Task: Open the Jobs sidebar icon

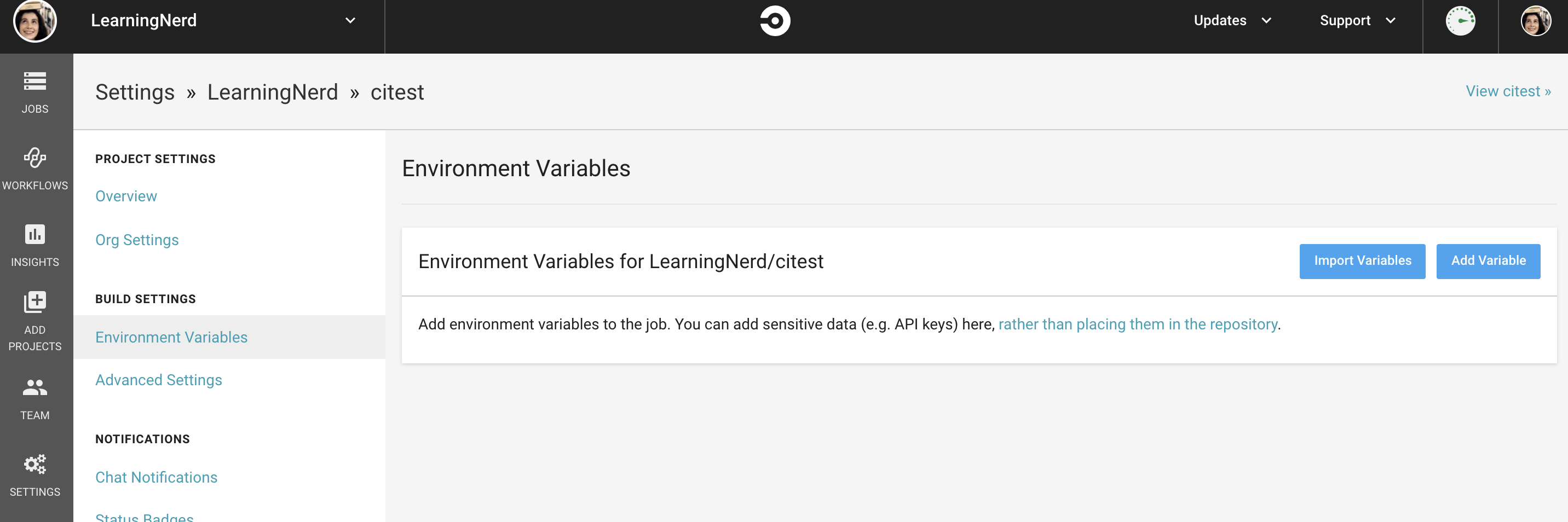Action: pos(34,82)
